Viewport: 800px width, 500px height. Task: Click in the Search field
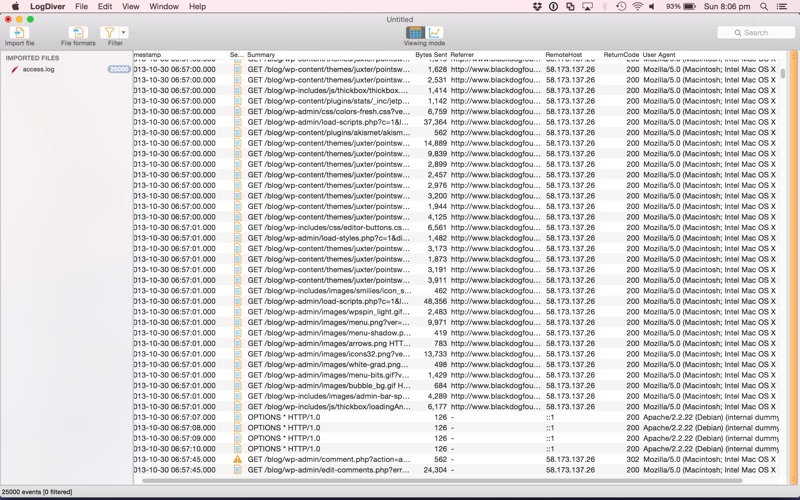[x=756, y=33]
